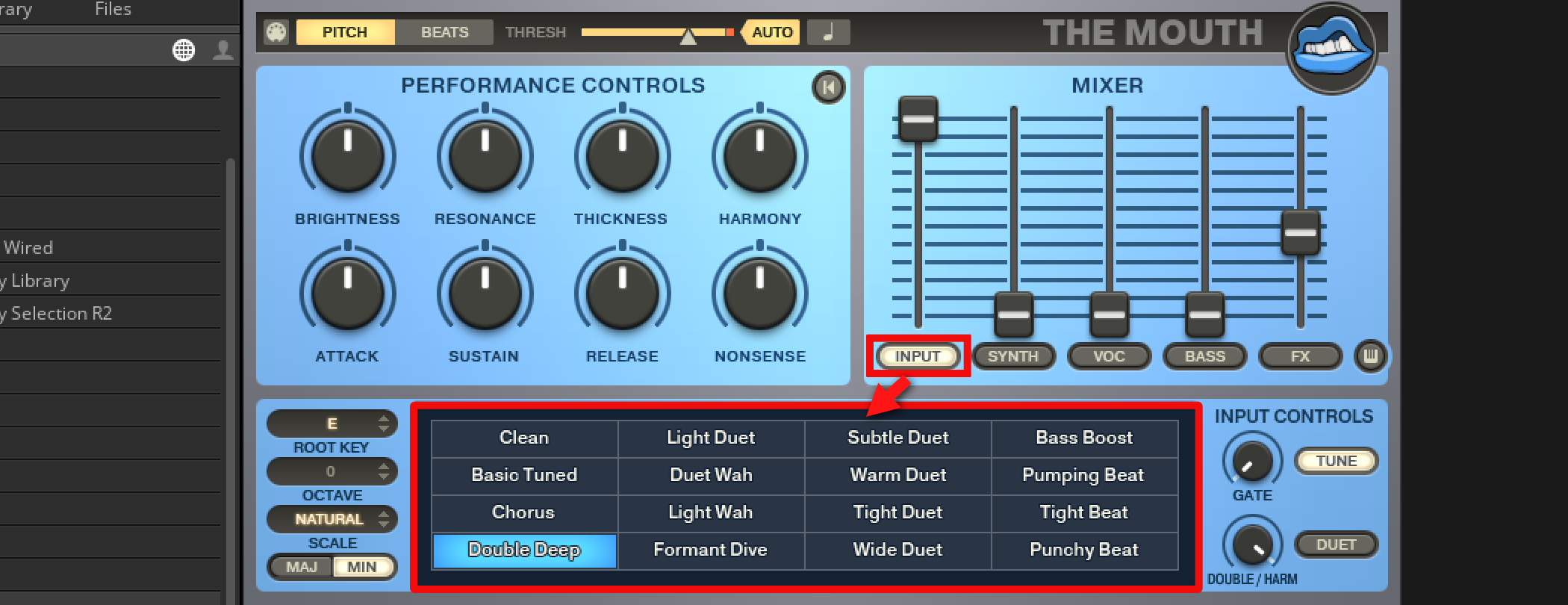Viewport: 1568px width, 605px height.
Task: Choose the Pumping Beat preset
Action: 1084,476
